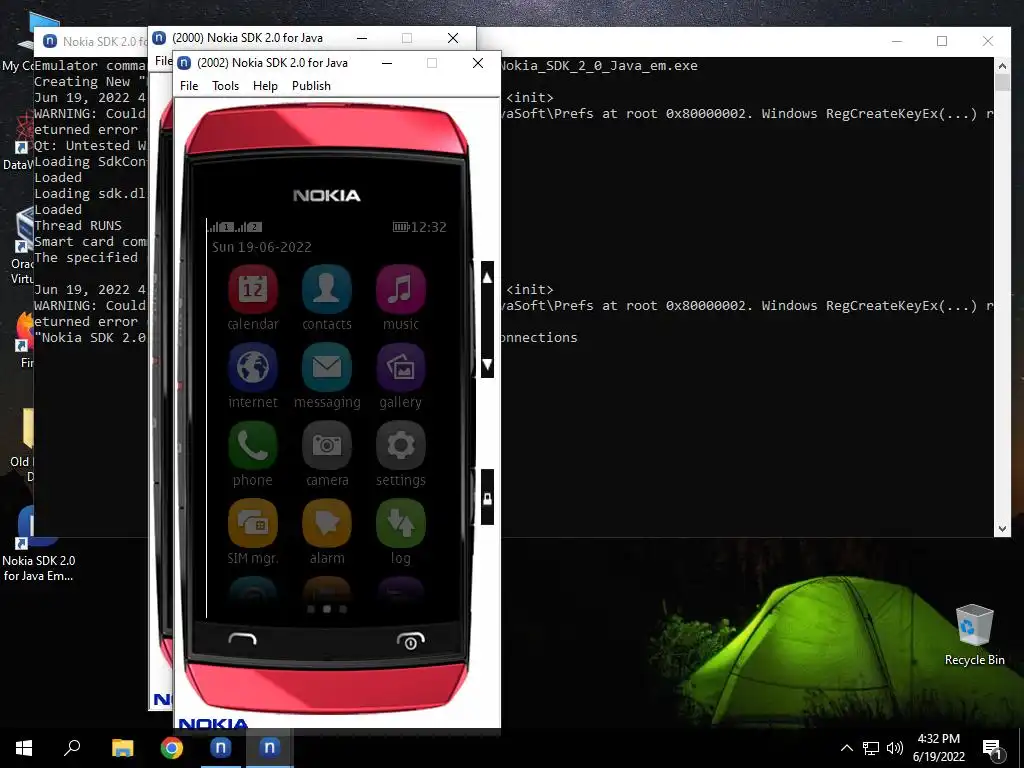Click the console window scrollbar down arrow
1024x768 pixels.
point(1002,529)
